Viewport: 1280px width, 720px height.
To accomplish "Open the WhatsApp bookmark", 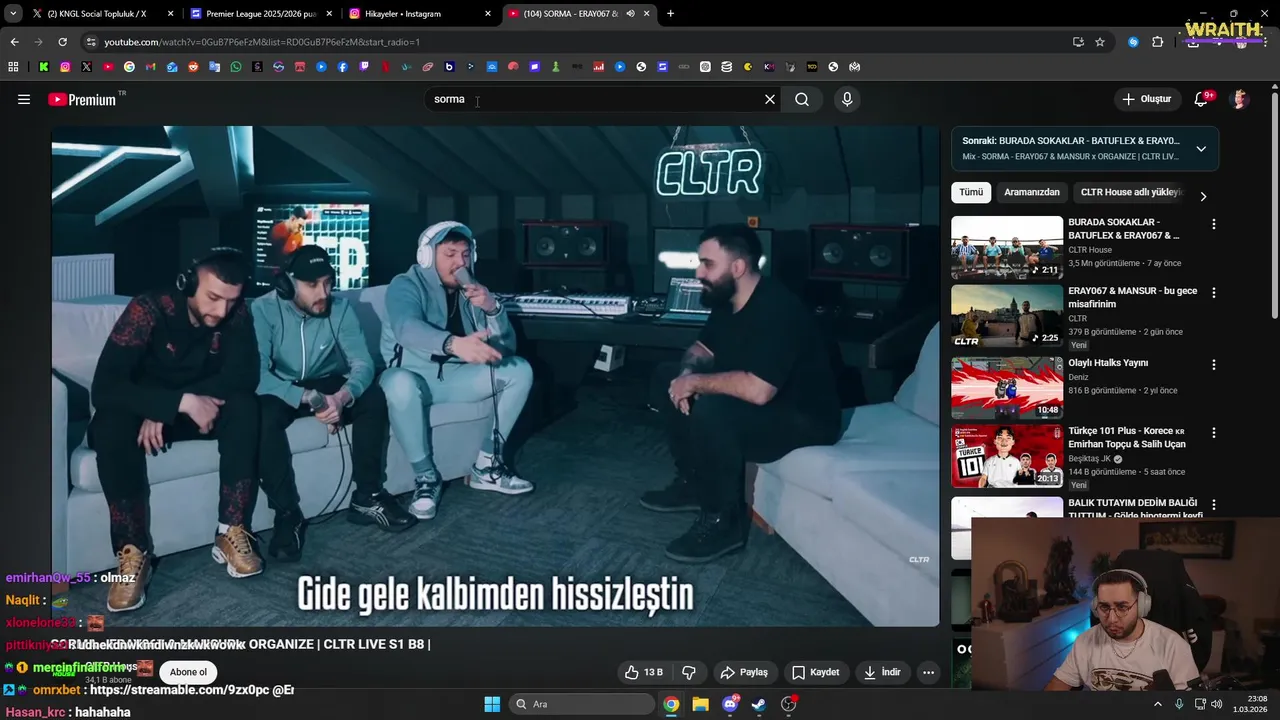I will [236, 67].
